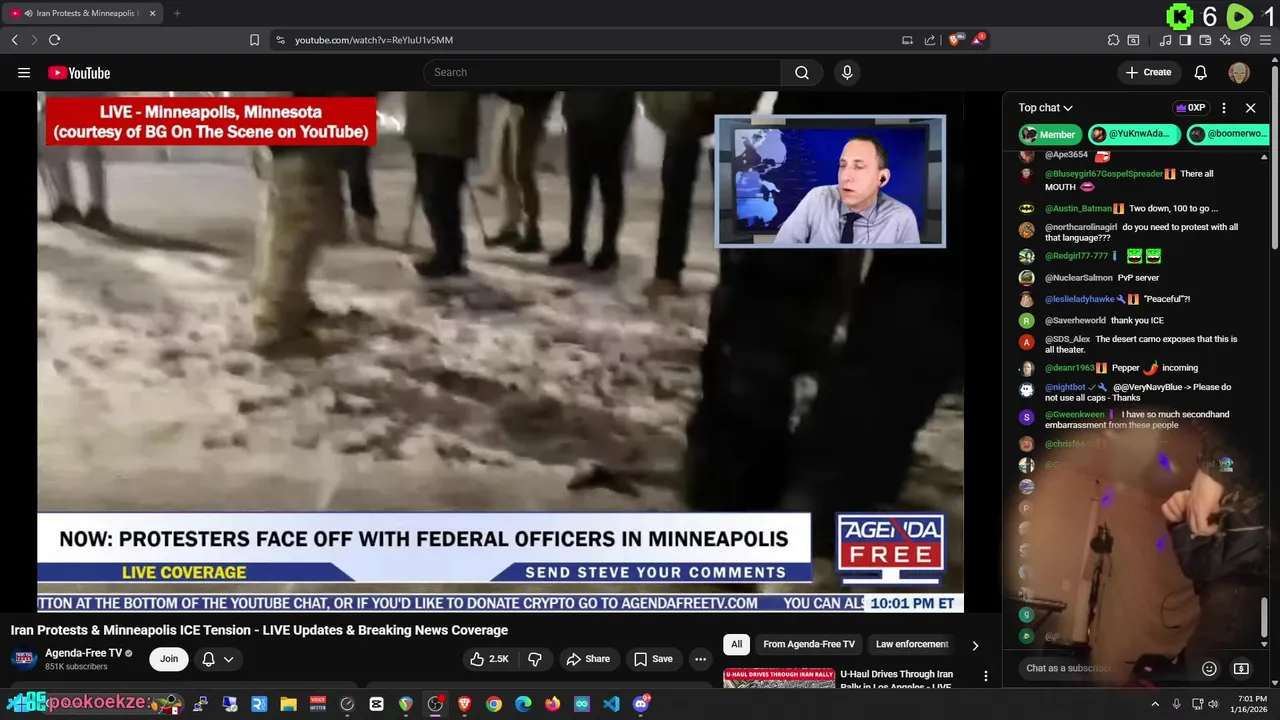Click the Brave Shields lion icon

[x=955, y=40]
